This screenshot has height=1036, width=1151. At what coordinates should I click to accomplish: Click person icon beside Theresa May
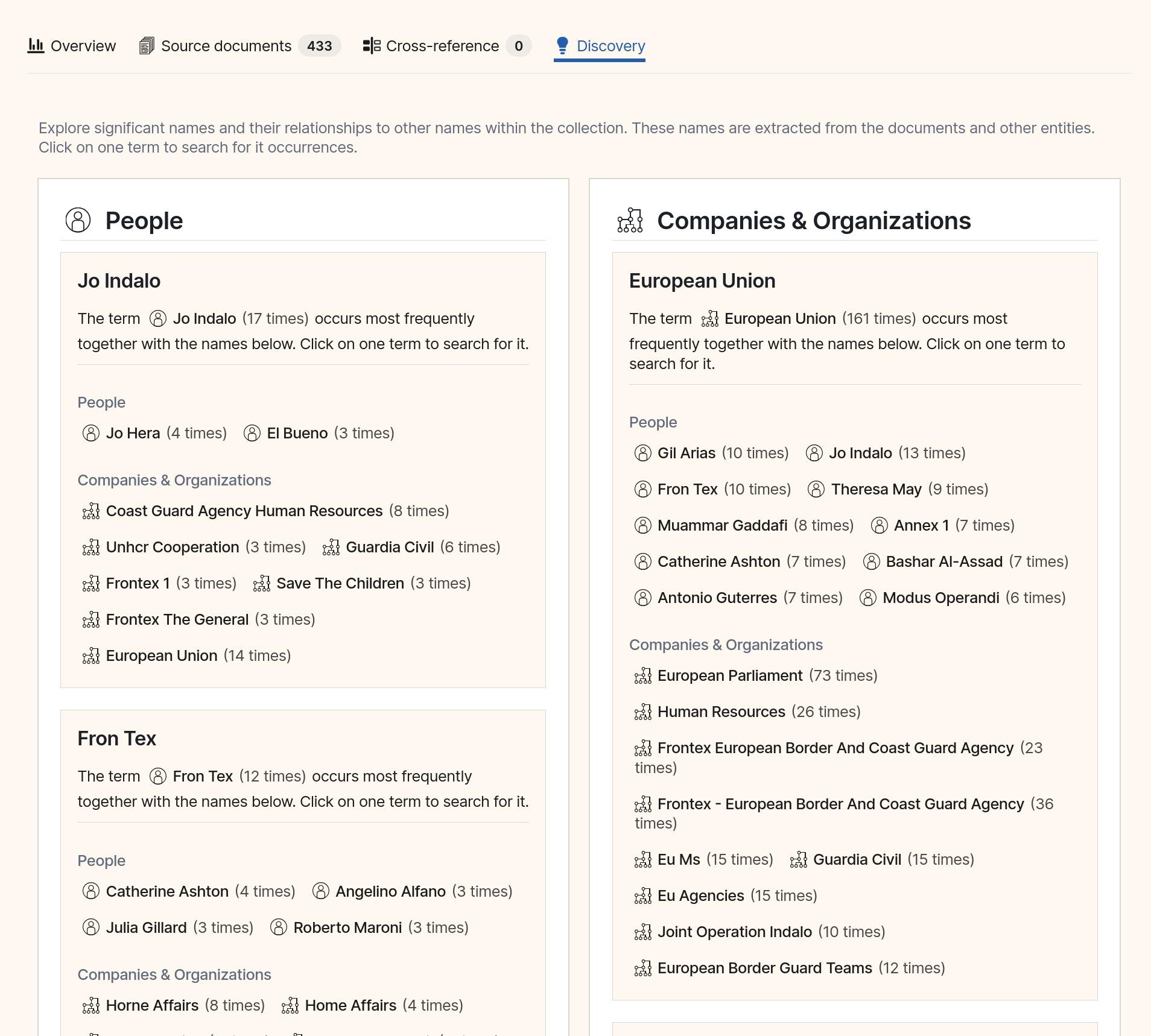click(816, 489)
